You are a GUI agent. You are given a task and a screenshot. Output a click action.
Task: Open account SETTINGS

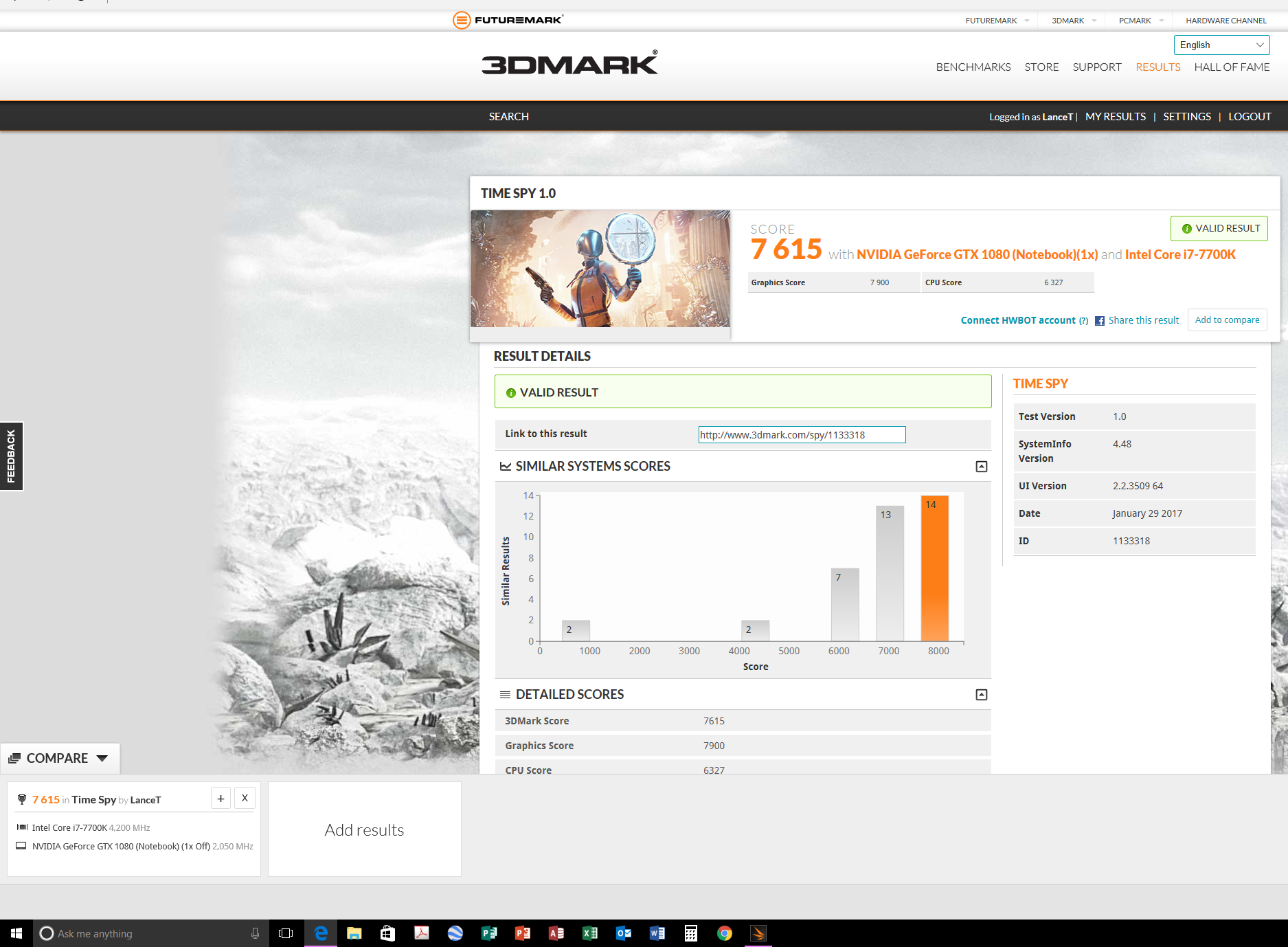click(1187, 117)
